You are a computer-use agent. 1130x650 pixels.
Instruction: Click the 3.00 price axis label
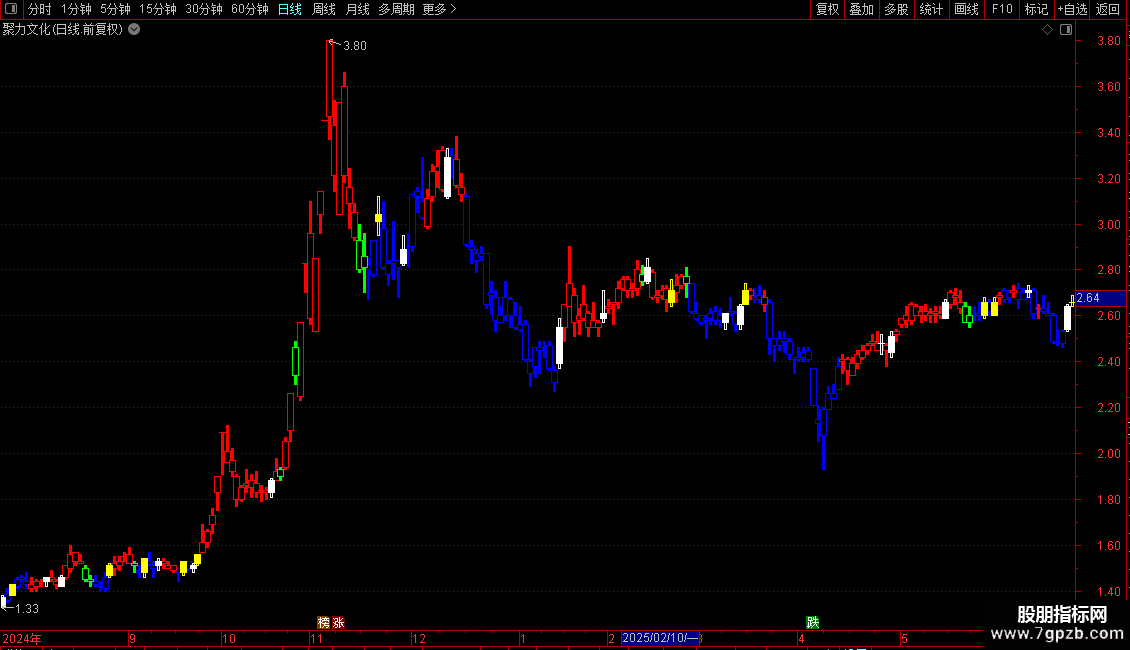tap(1108, 224)
